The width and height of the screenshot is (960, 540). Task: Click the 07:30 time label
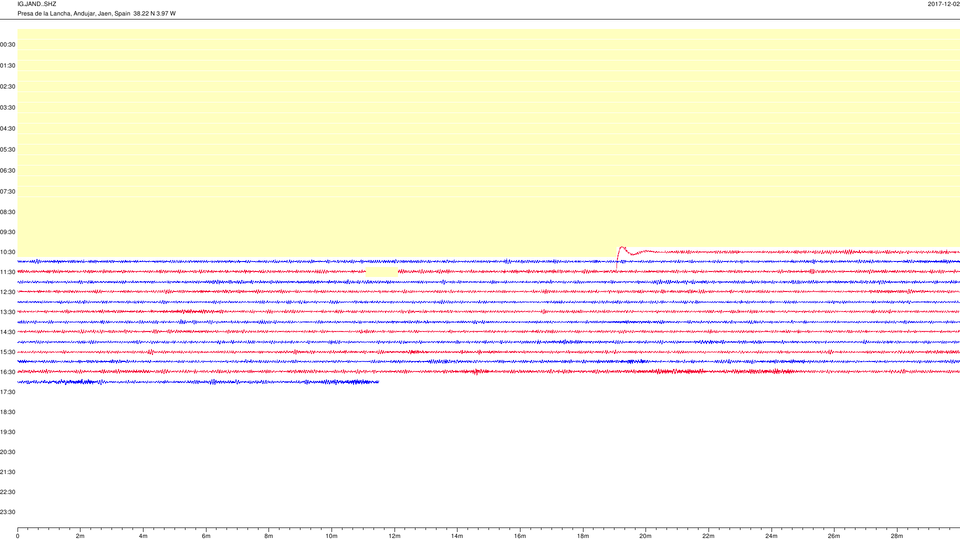tap(8, 192)
